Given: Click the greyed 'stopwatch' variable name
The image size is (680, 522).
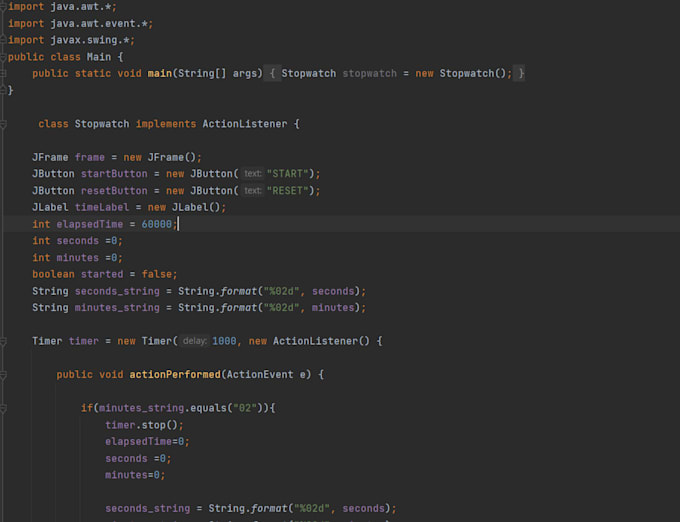Looking at the screenshot, I should tap(369, 73).
